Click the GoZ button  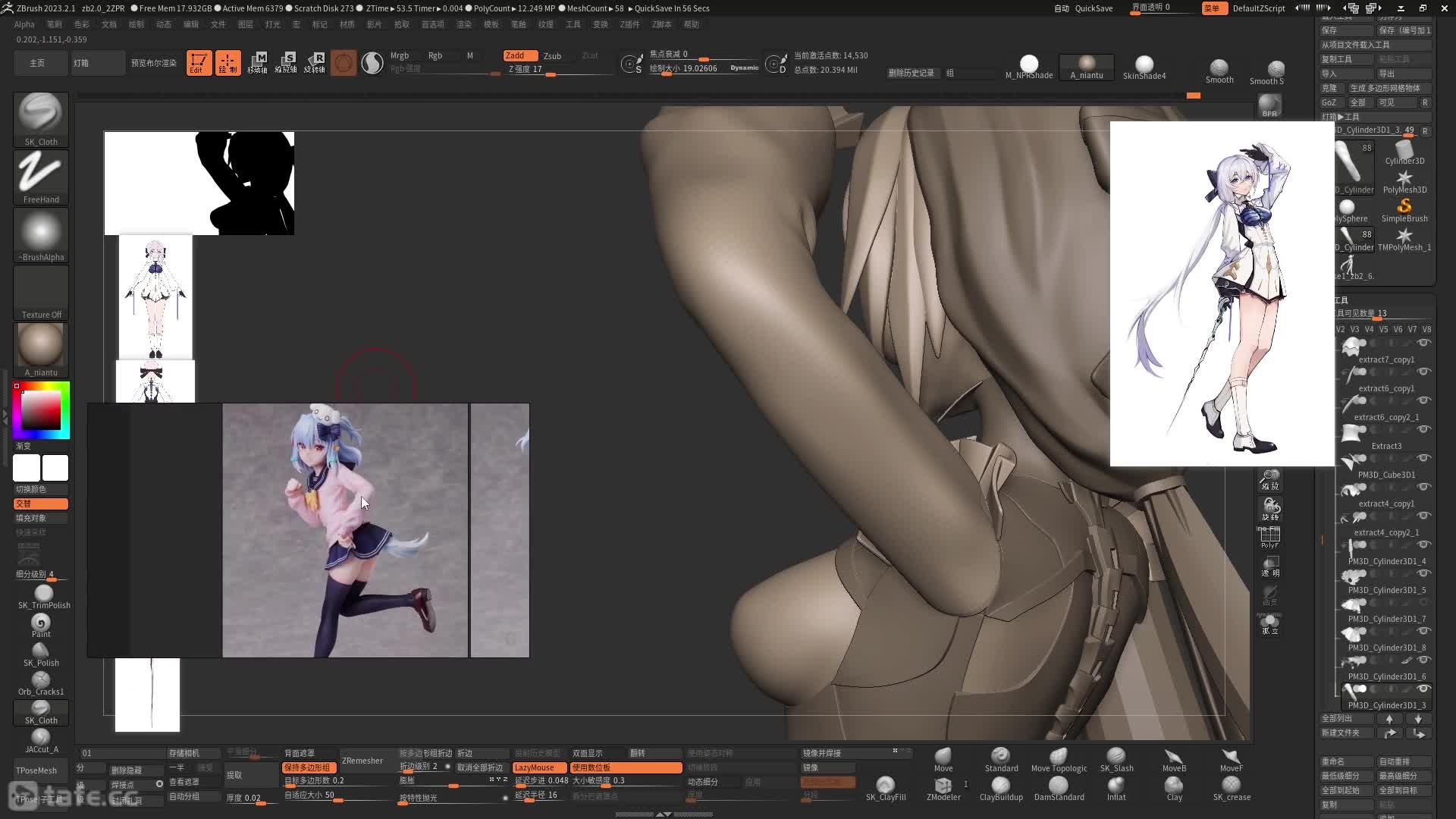click(x=1329, y=102)
